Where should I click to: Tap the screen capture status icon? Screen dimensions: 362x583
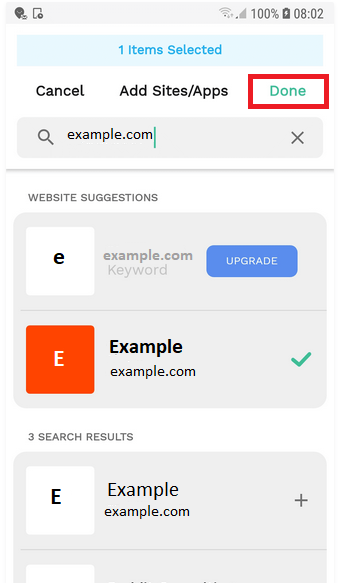coord(38,13)
